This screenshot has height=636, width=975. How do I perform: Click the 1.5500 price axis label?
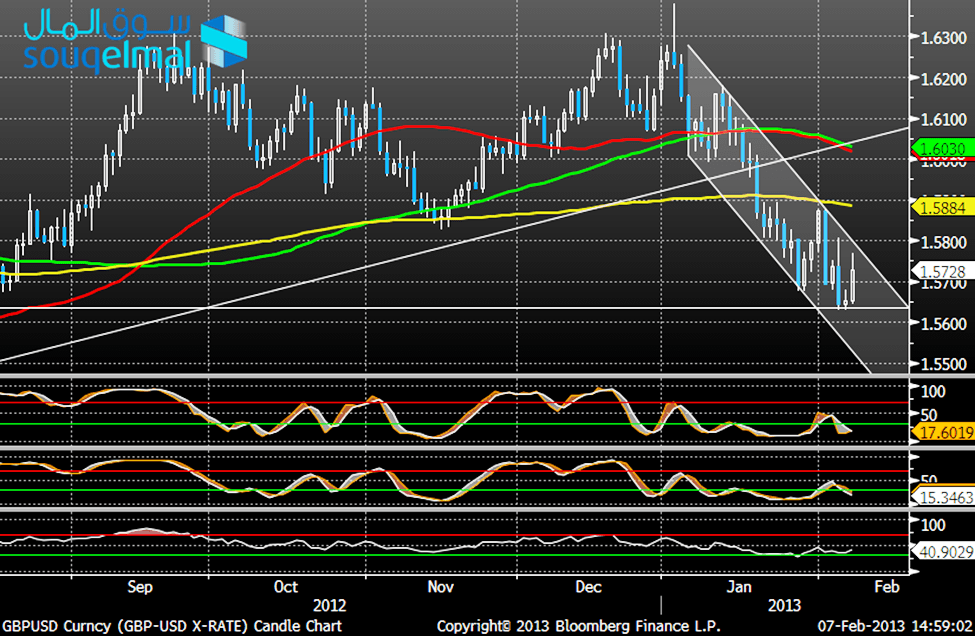(943, 364)
